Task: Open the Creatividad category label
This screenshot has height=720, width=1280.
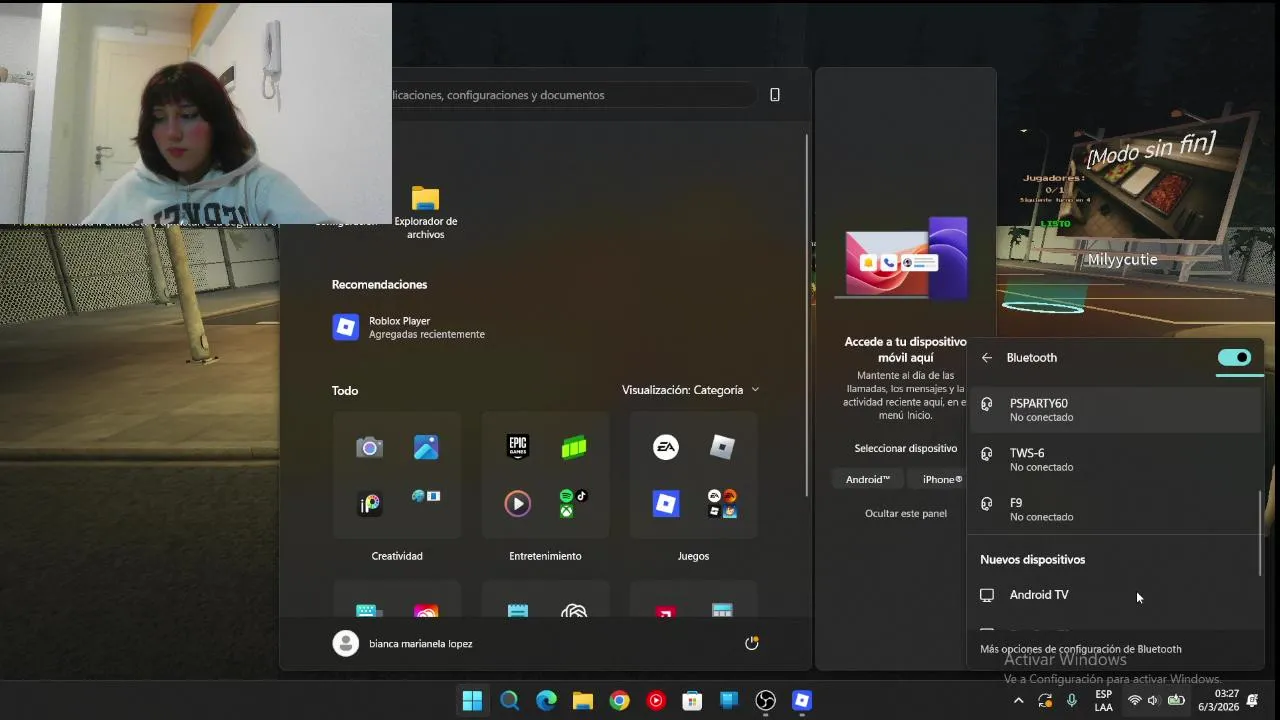Action: pos(397,556)
